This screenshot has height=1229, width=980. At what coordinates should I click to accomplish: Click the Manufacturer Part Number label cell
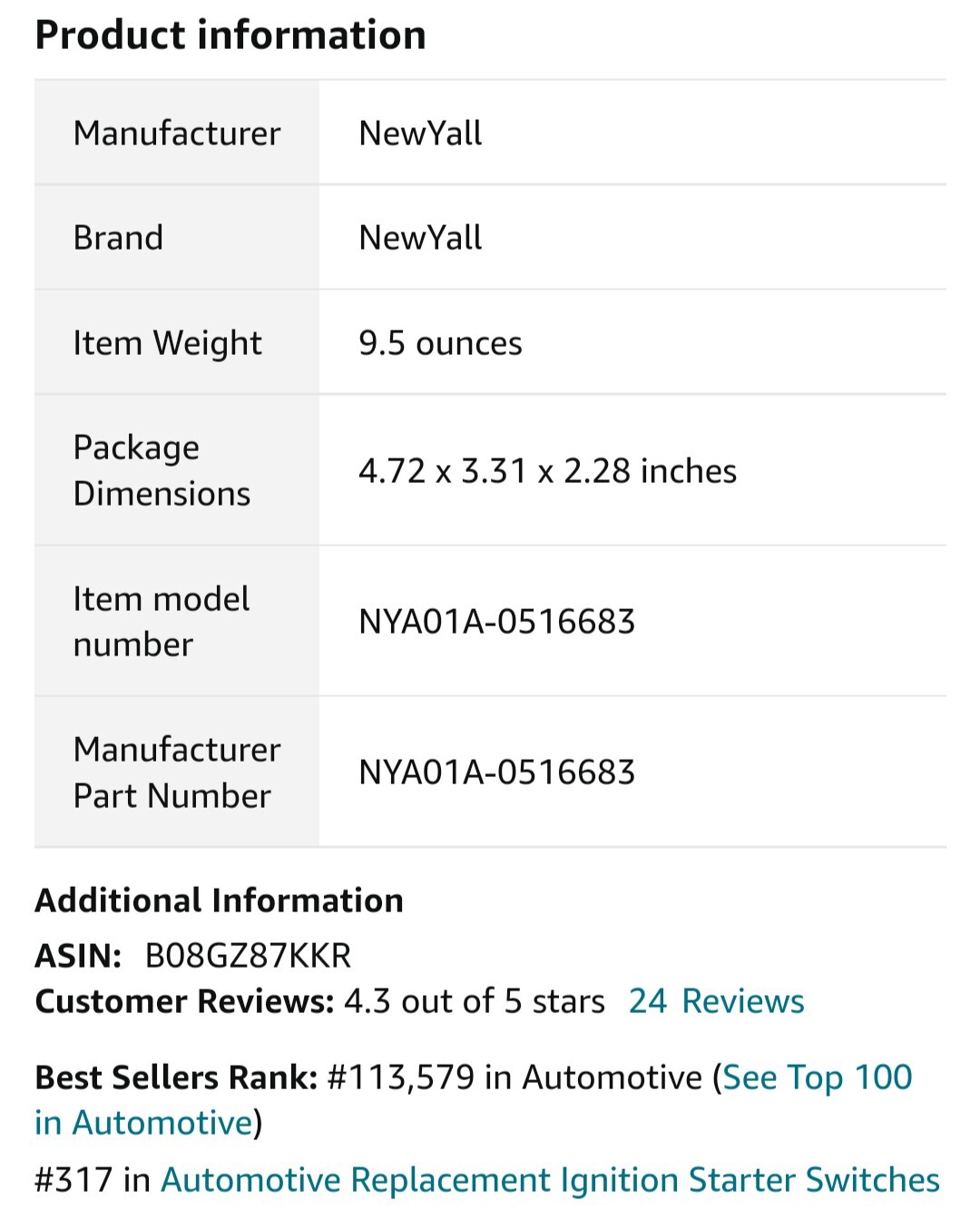point(177,772)
